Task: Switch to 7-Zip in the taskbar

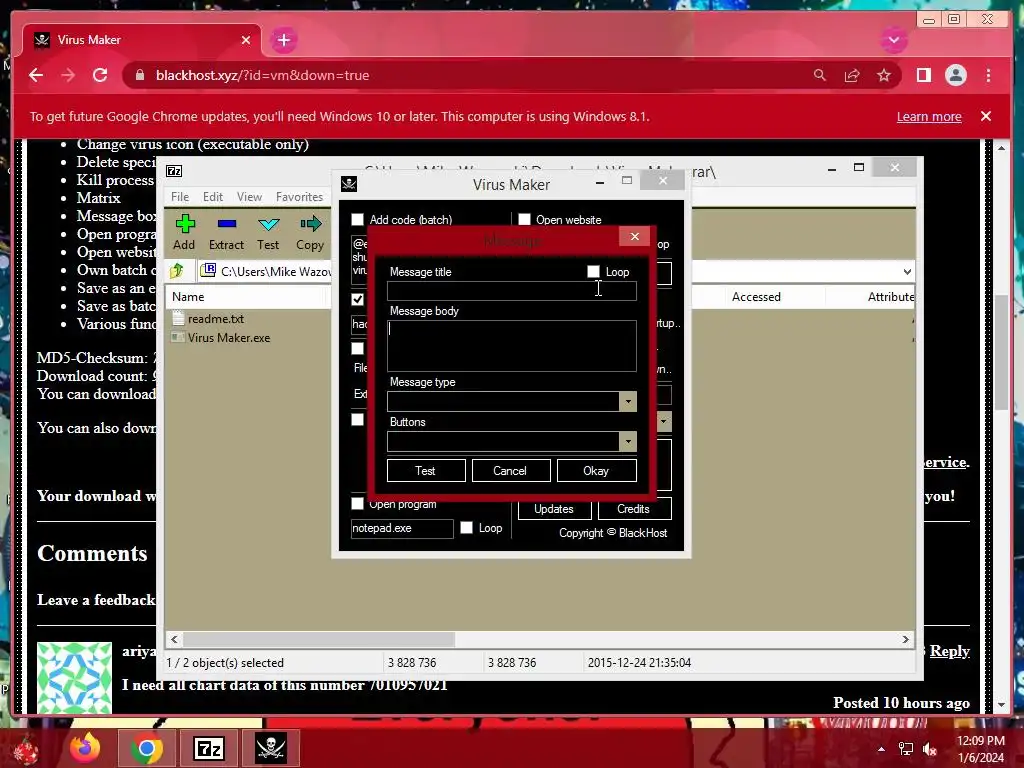Action: tap(209, 748)
